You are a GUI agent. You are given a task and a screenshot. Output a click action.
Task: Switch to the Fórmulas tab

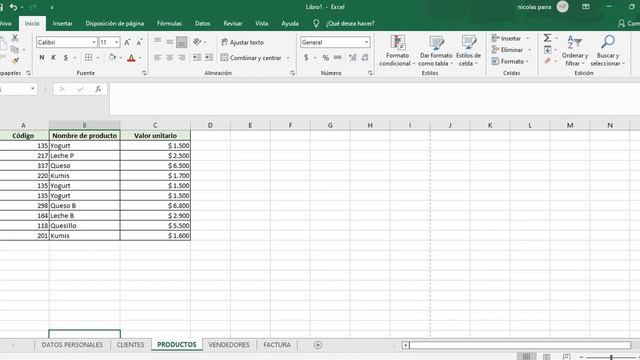click(169, 24)
